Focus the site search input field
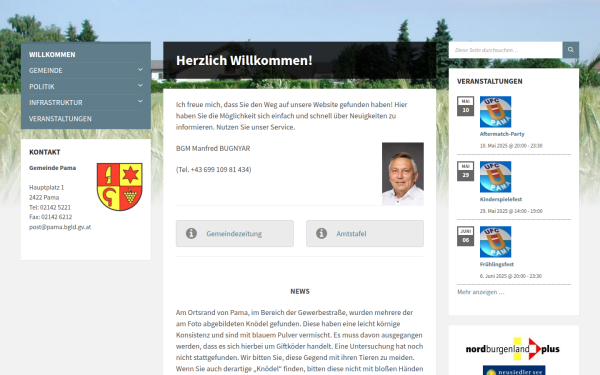 coord(505,50)
